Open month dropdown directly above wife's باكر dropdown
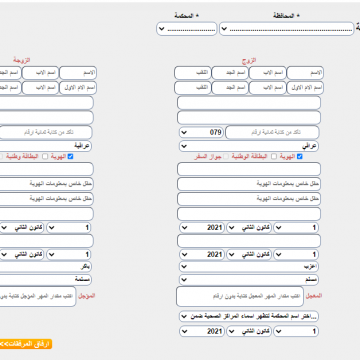Screen dimensions: 360x360 point(22,254)
